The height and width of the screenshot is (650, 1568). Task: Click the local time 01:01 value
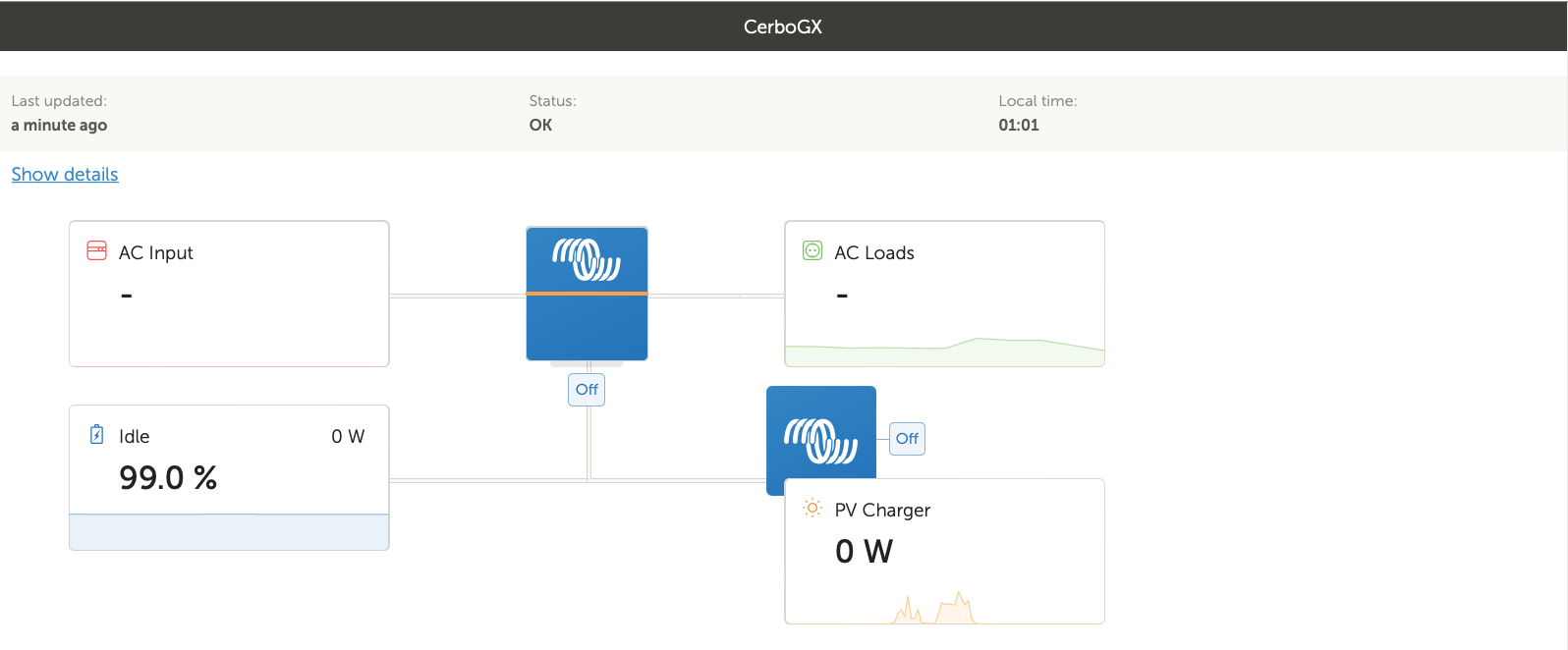click(x=1019, y=126)
